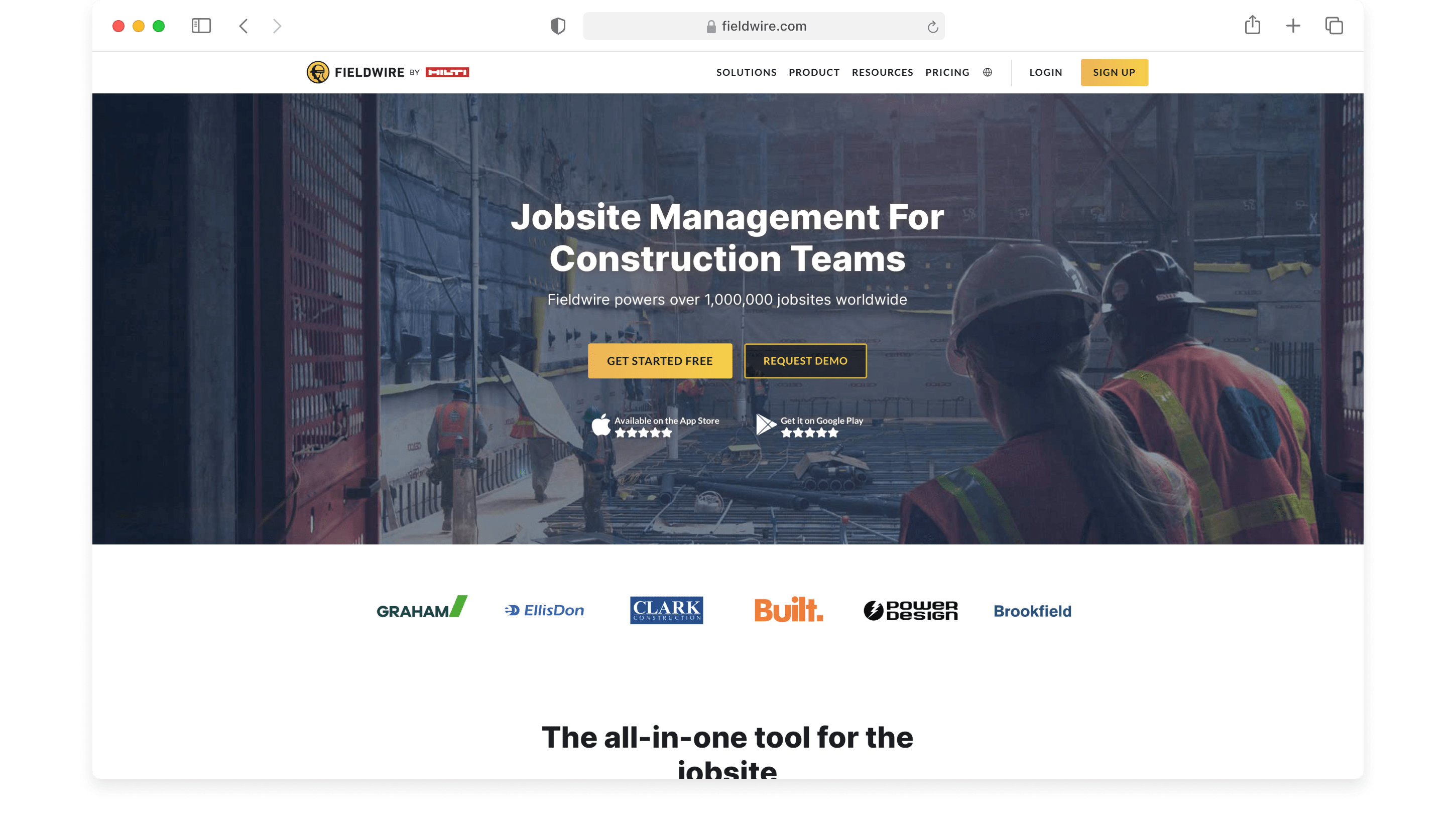Expand the Product nav menu

814,73
